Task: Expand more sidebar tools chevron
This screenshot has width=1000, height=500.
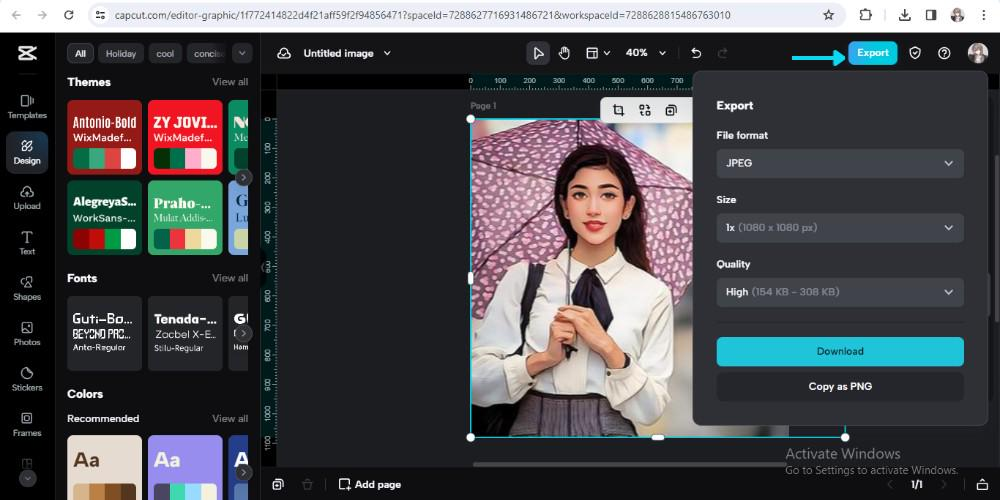Action: tap(27, 478)
